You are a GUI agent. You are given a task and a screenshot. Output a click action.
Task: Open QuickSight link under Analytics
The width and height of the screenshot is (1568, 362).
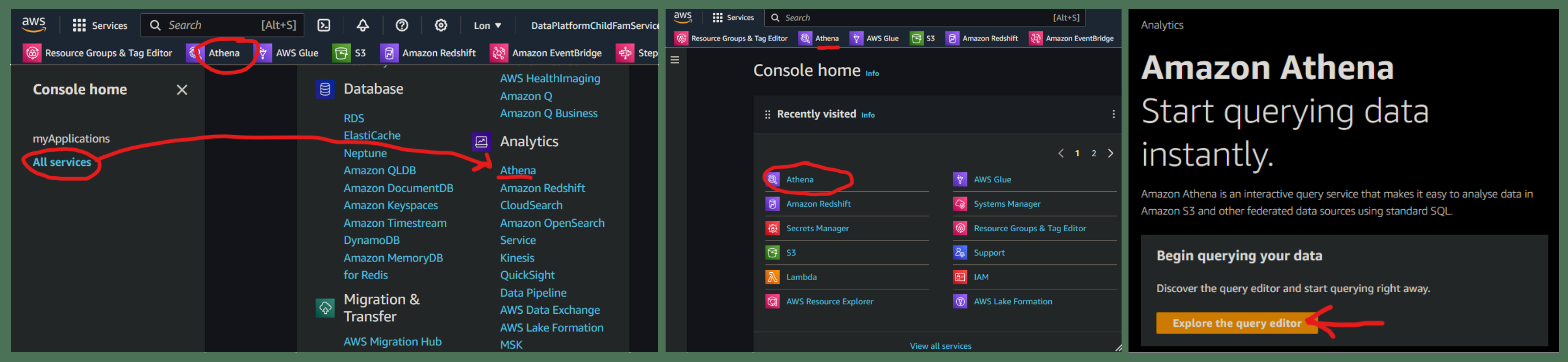coord(527,275)
